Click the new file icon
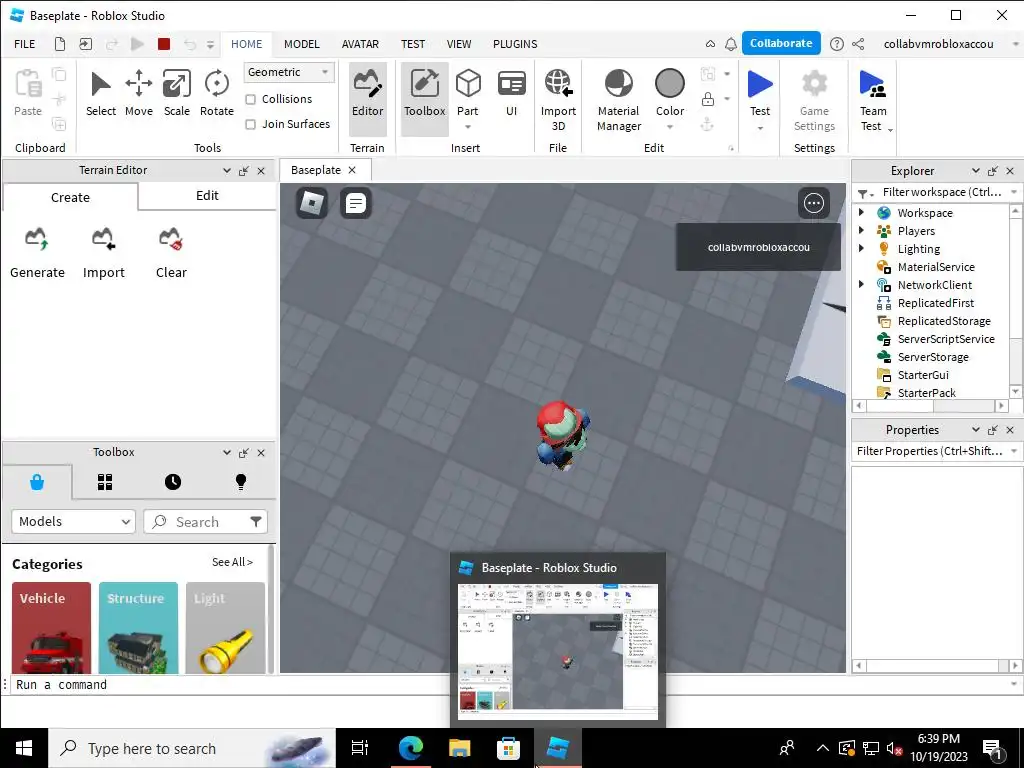This screenshot has width=1024, height=768. coord(59,44)
